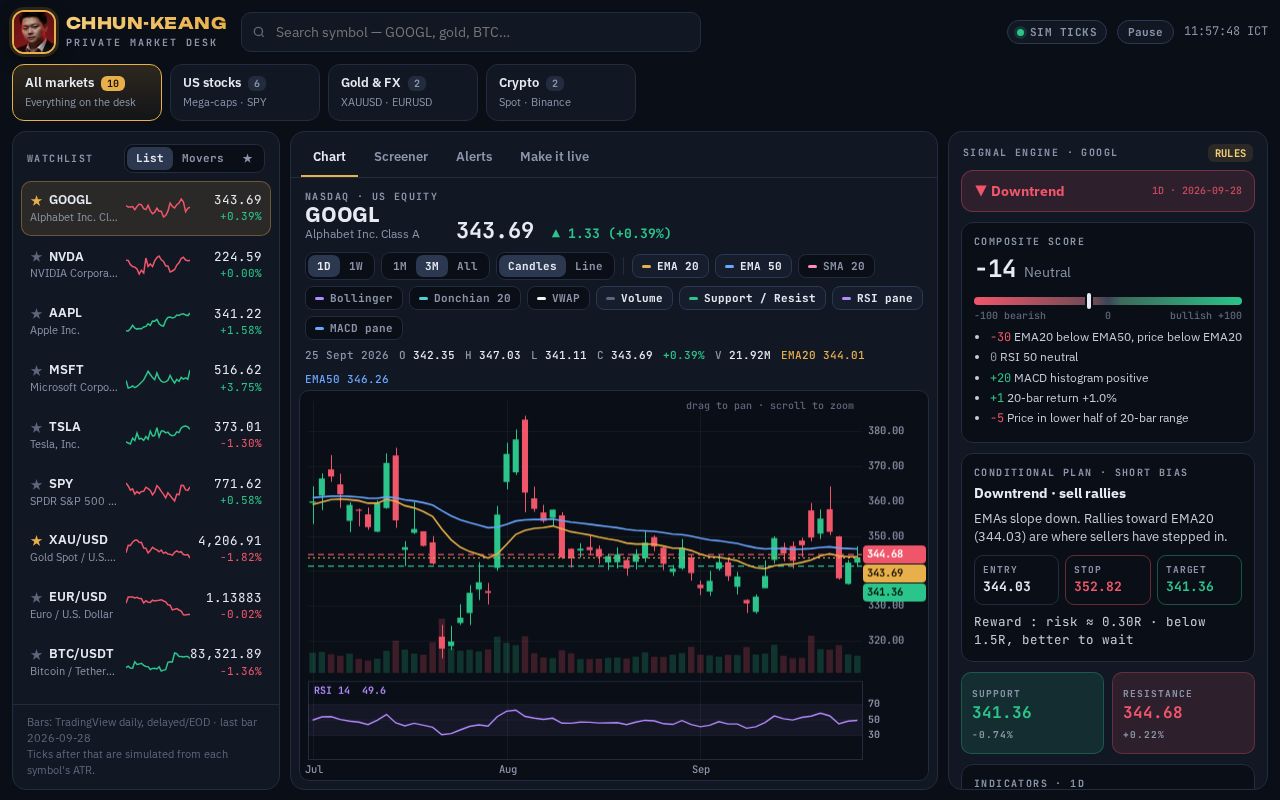Toggle the MACD pane

[354, 328]
